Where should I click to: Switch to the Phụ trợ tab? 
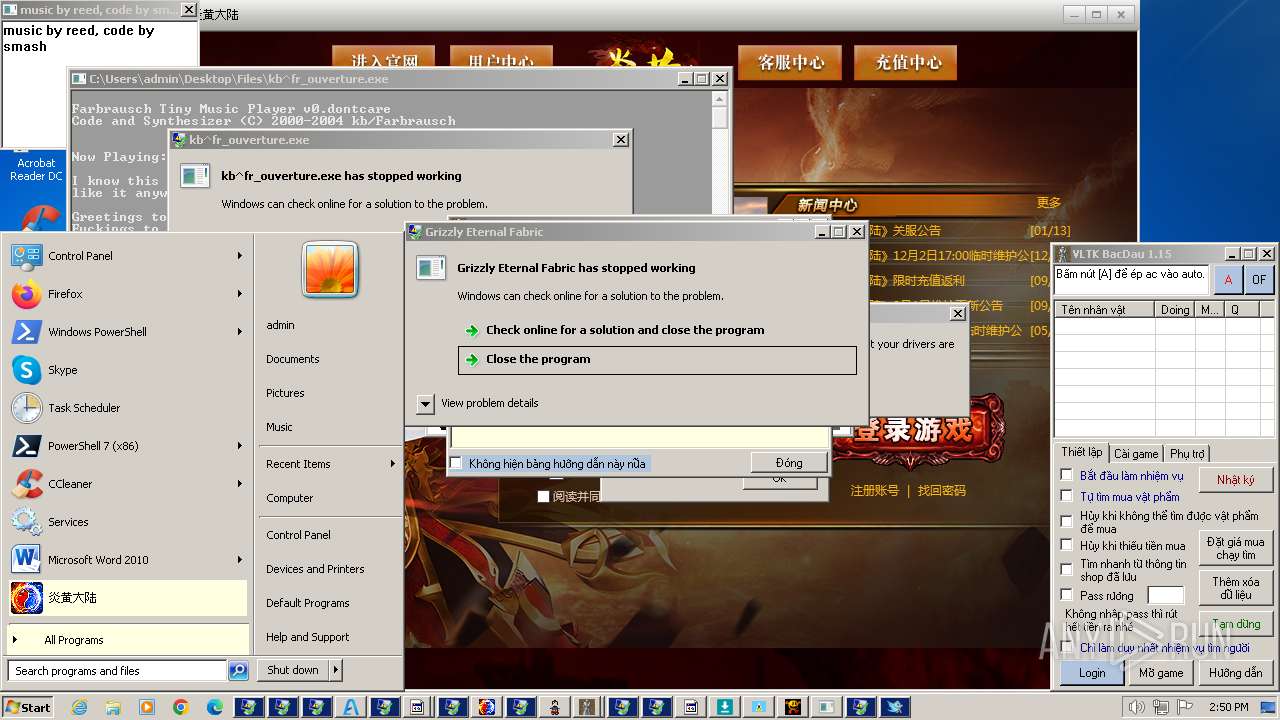click(x=1187, y=453)
